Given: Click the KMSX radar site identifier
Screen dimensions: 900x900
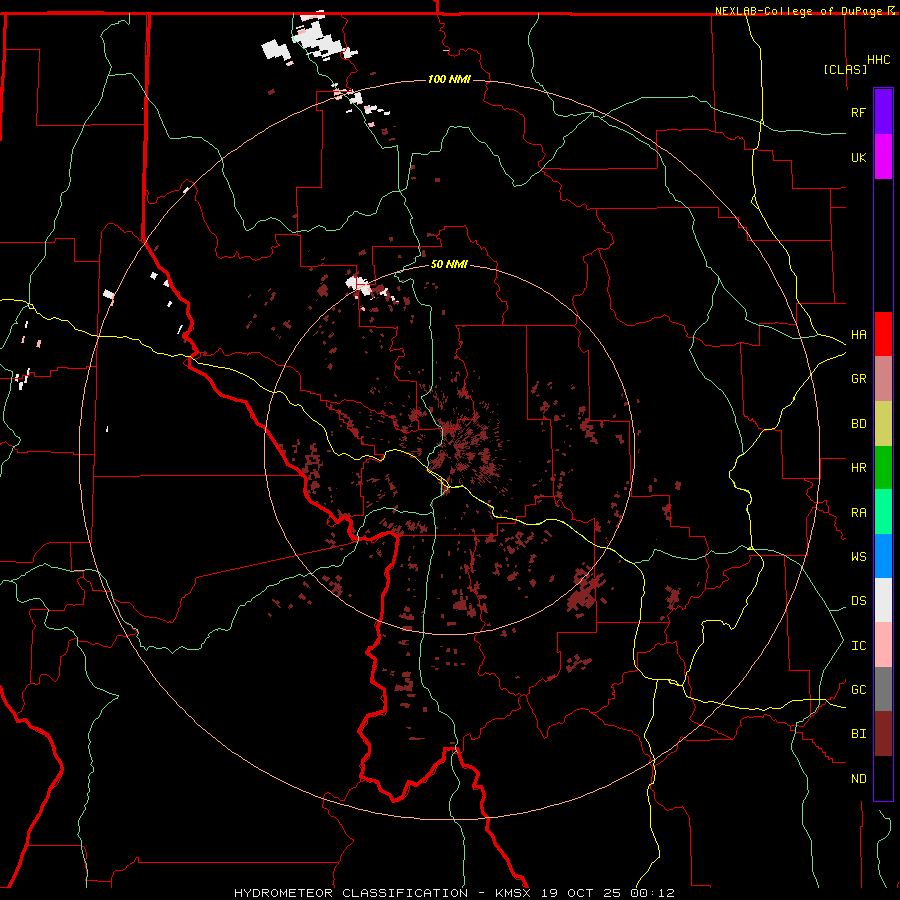Looking at the screenshot, I should [513, 893].
